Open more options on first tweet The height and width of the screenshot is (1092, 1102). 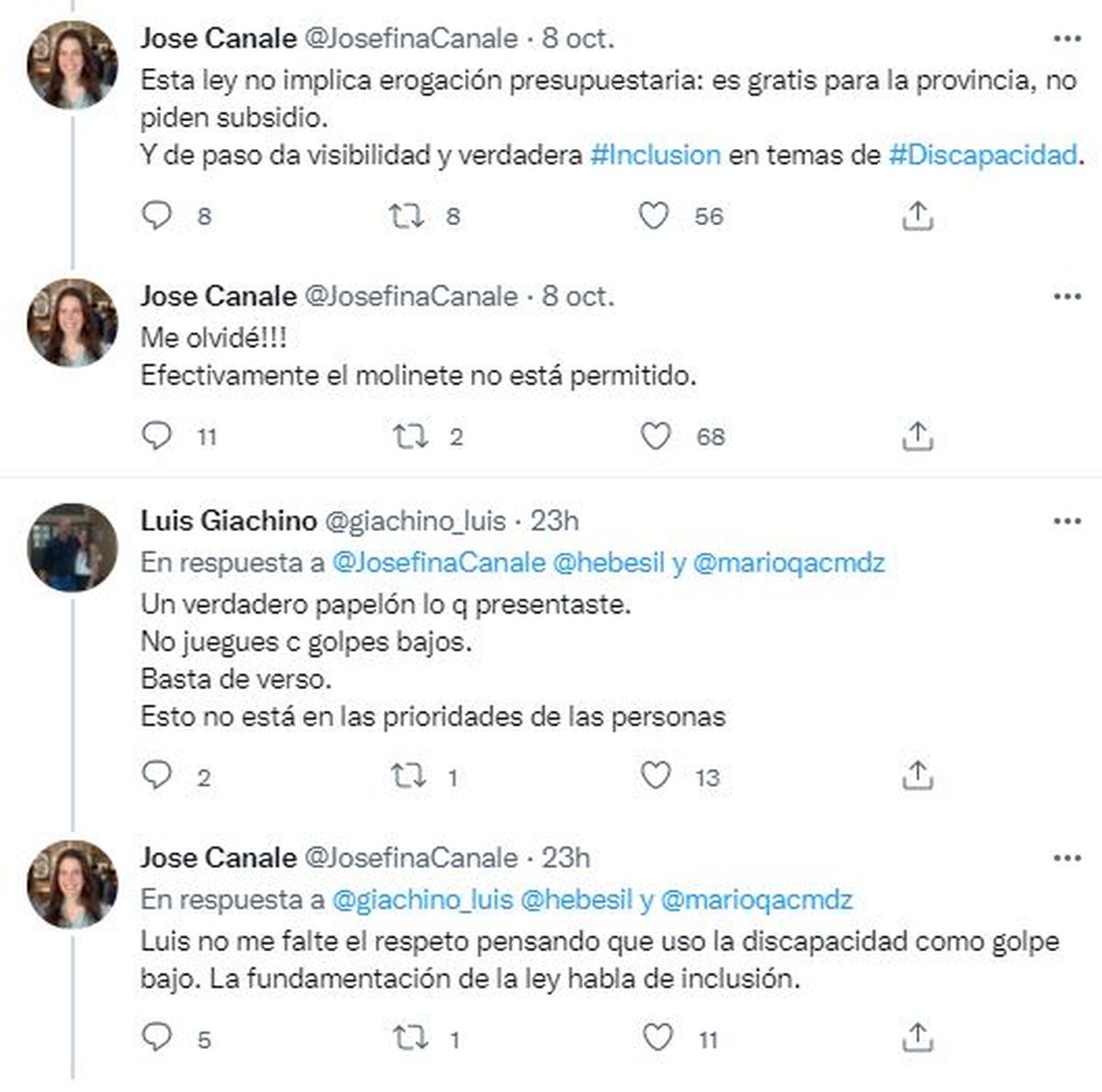tap(1067, 39)
